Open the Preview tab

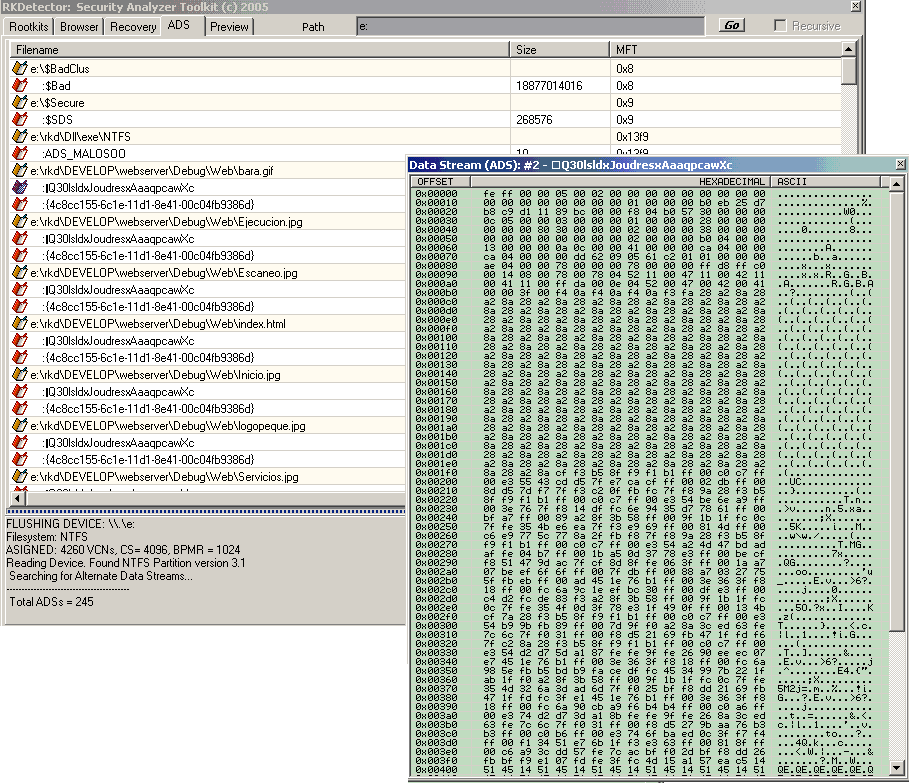pos(229,26)
